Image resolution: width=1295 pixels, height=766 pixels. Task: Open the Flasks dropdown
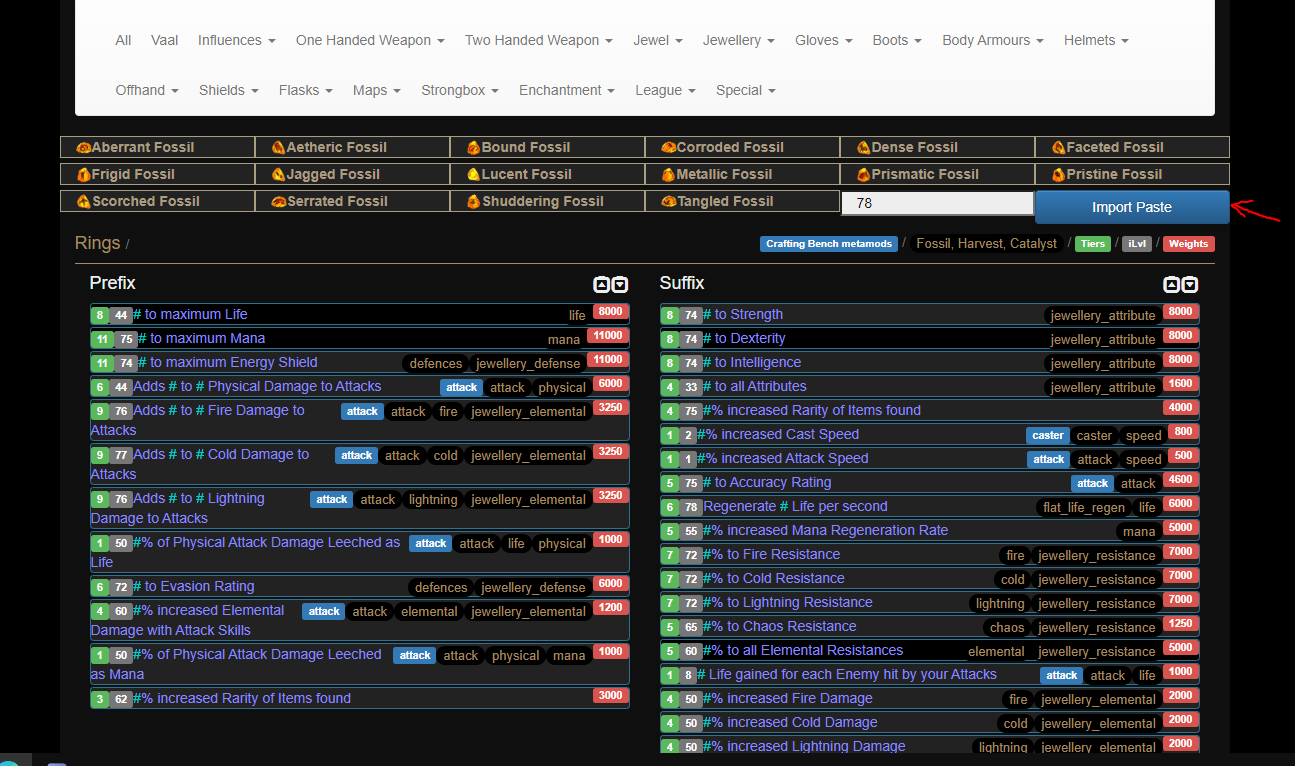point(306,90)
